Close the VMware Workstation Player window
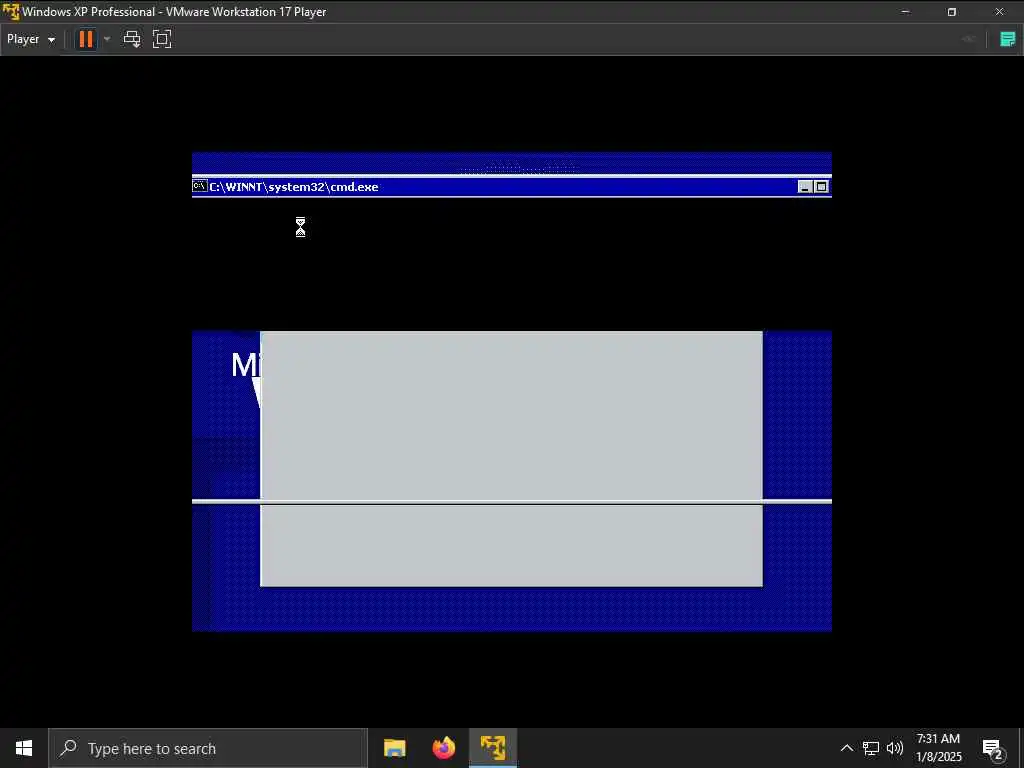The width and height of the screenshot is (1024, 768). (x=999, y=12)
